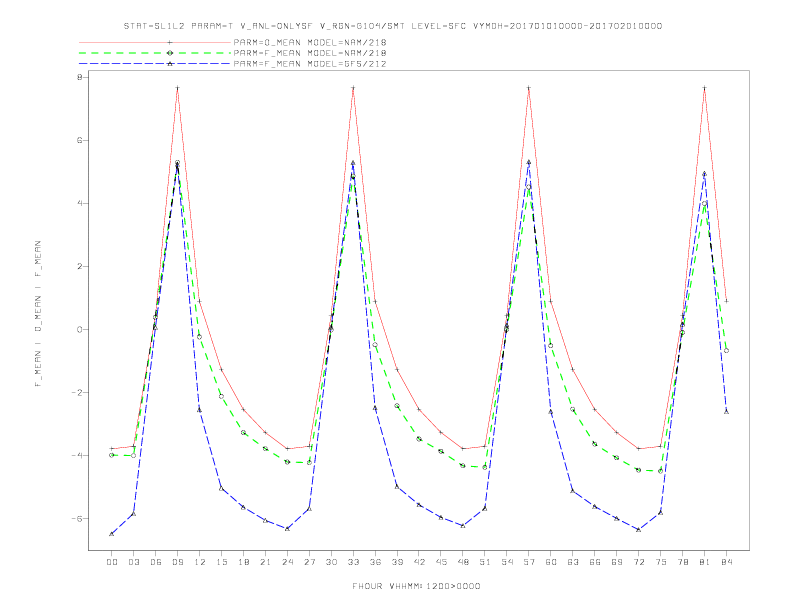This screenshot has height=612, width=792.
Task: Click x-axis tick label 33
Action: coord(353,562)
